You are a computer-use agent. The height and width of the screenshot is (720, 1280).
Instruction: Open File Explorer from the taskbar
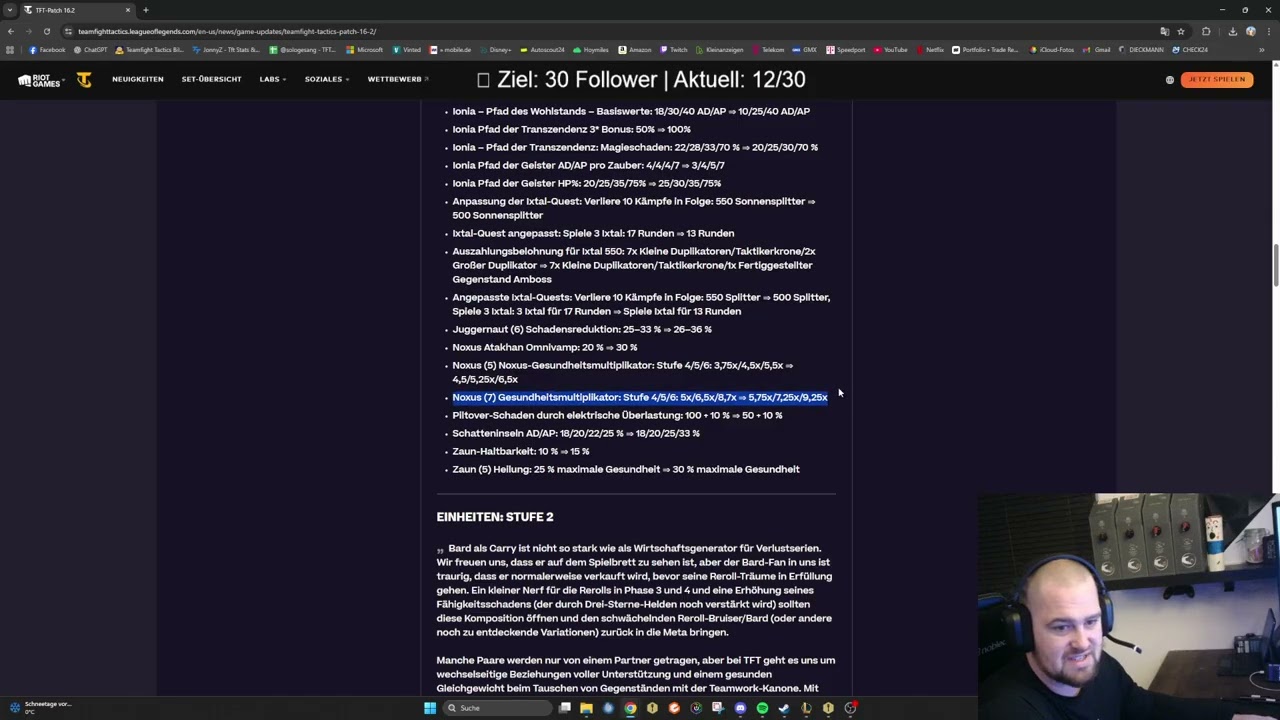(x=586, y=708)
